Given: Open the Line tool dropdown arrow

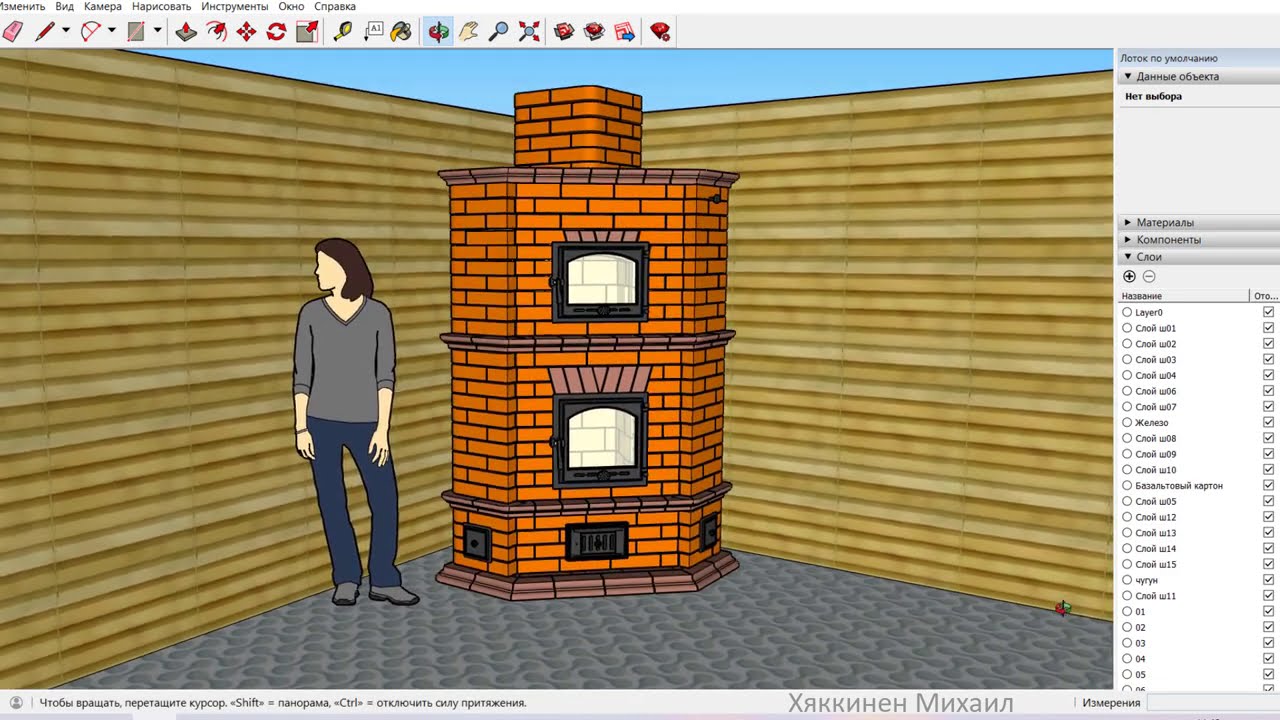Looking at the screenshot, I should (x=66, y=31).
